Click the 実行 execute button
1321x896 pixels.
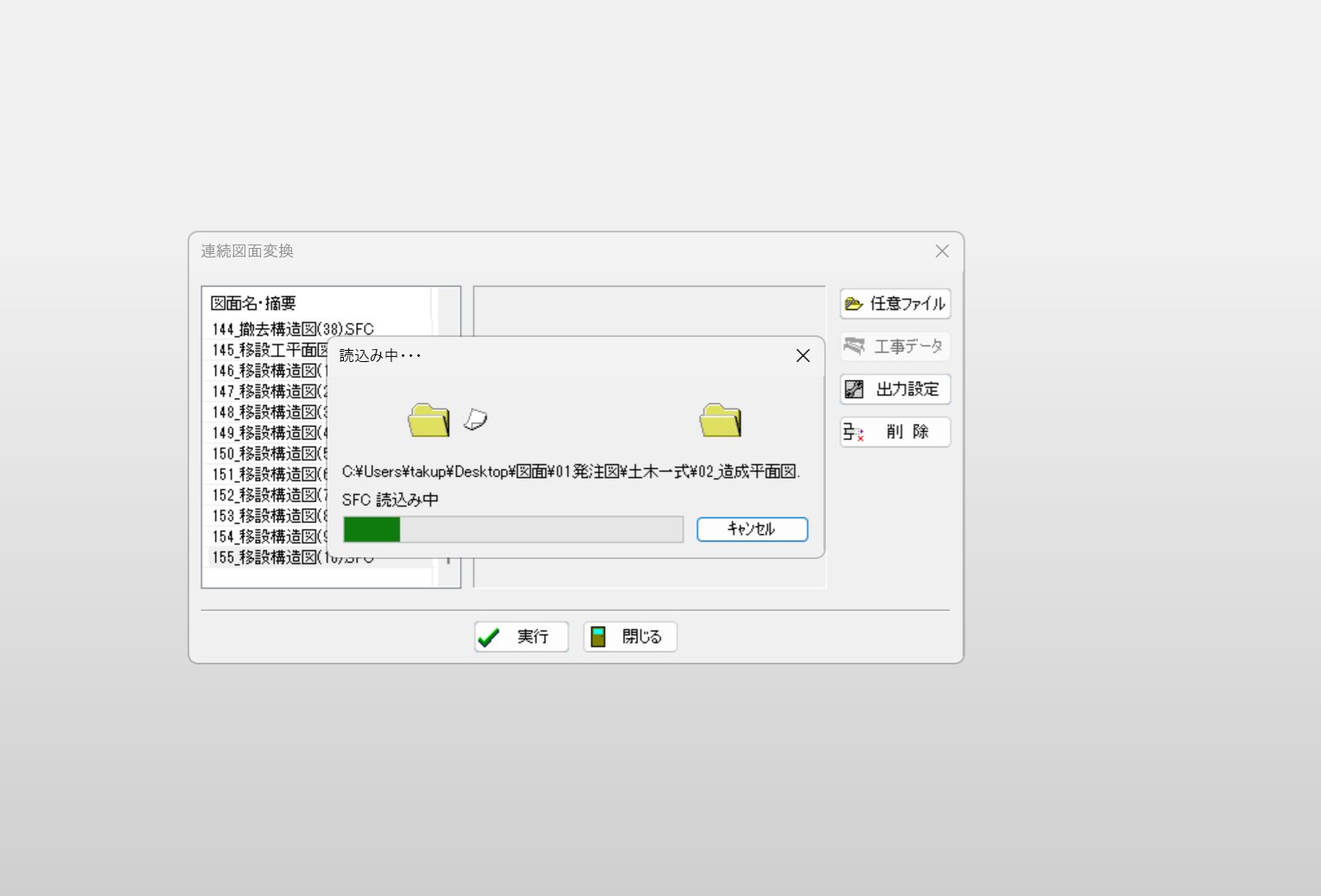coord(522,637)
